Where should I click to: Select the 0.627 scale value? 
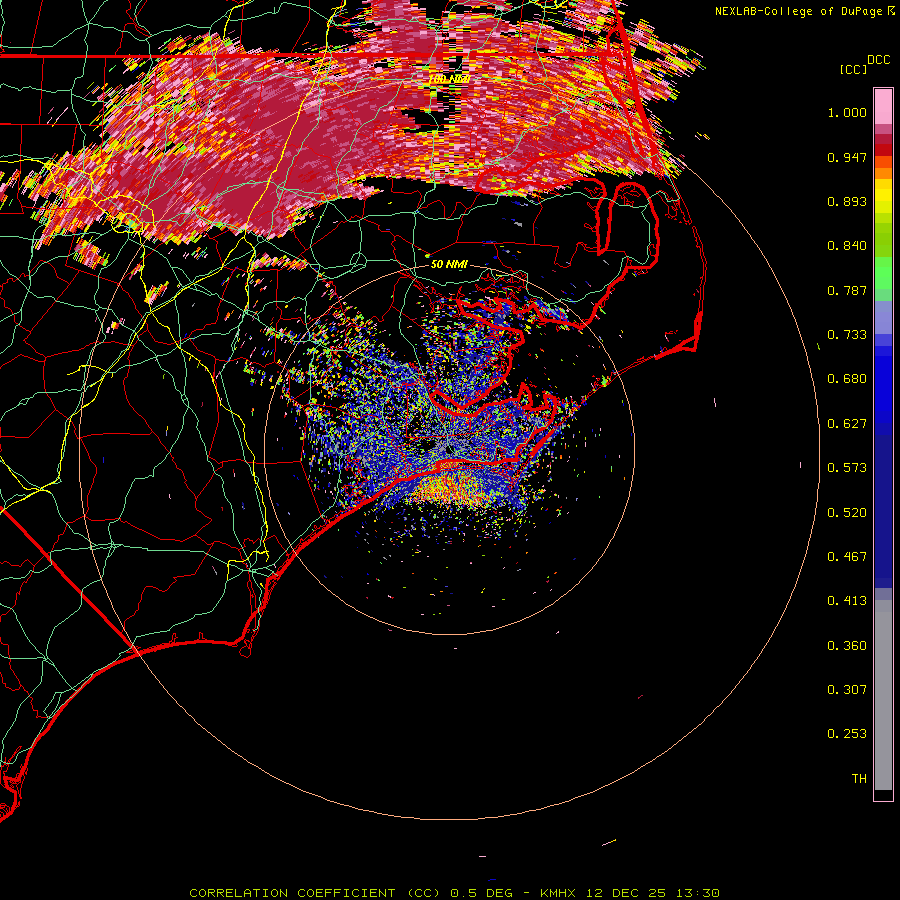click(847, 424)
